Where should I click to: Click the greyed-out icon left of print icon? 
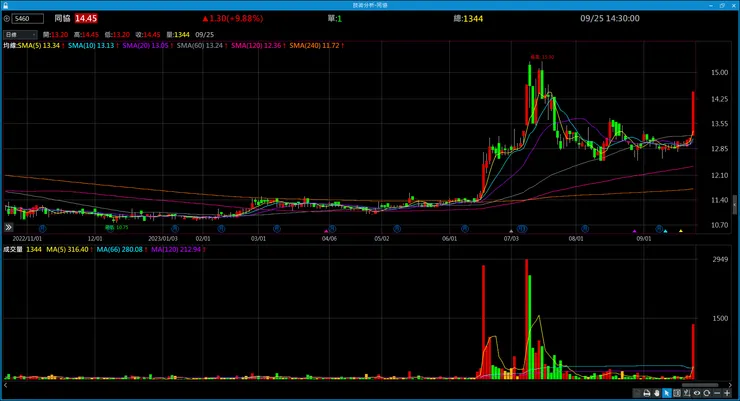[x=637, y=393]
